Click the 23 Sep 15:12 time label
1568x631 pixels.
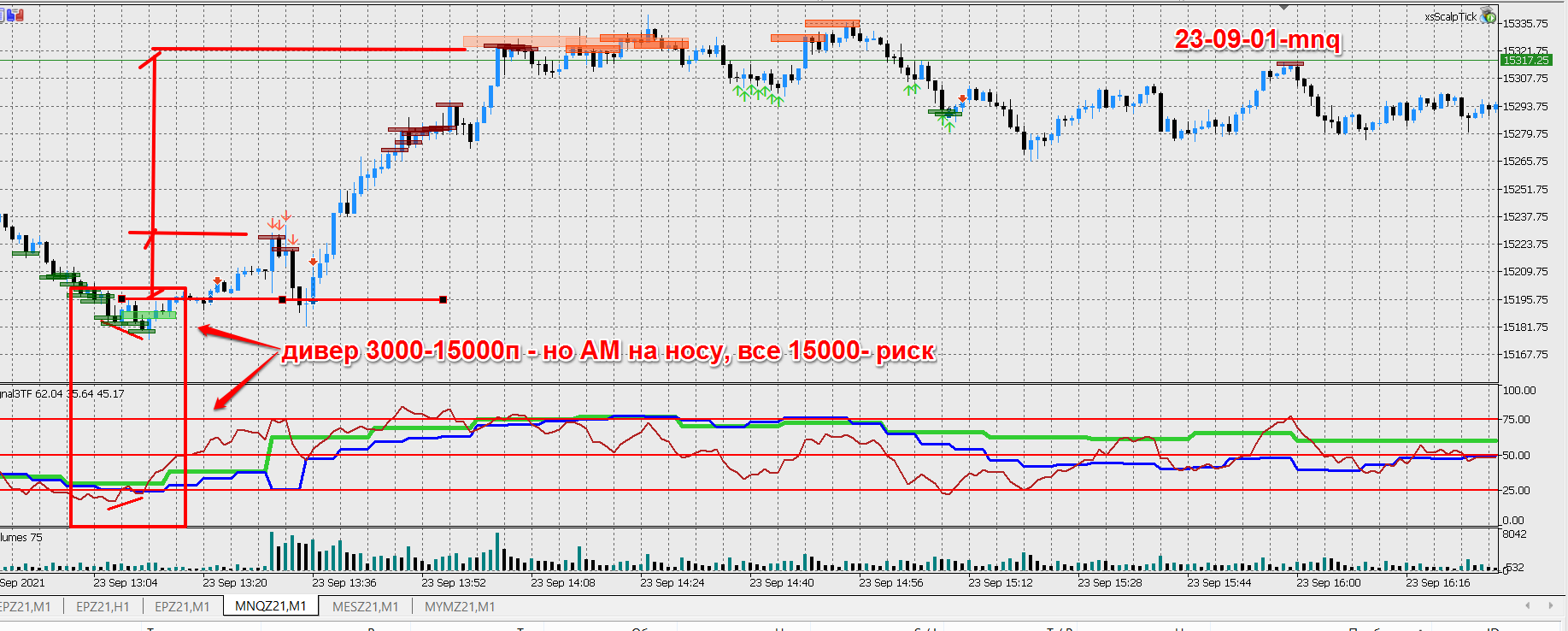(x=1001, y=583)
